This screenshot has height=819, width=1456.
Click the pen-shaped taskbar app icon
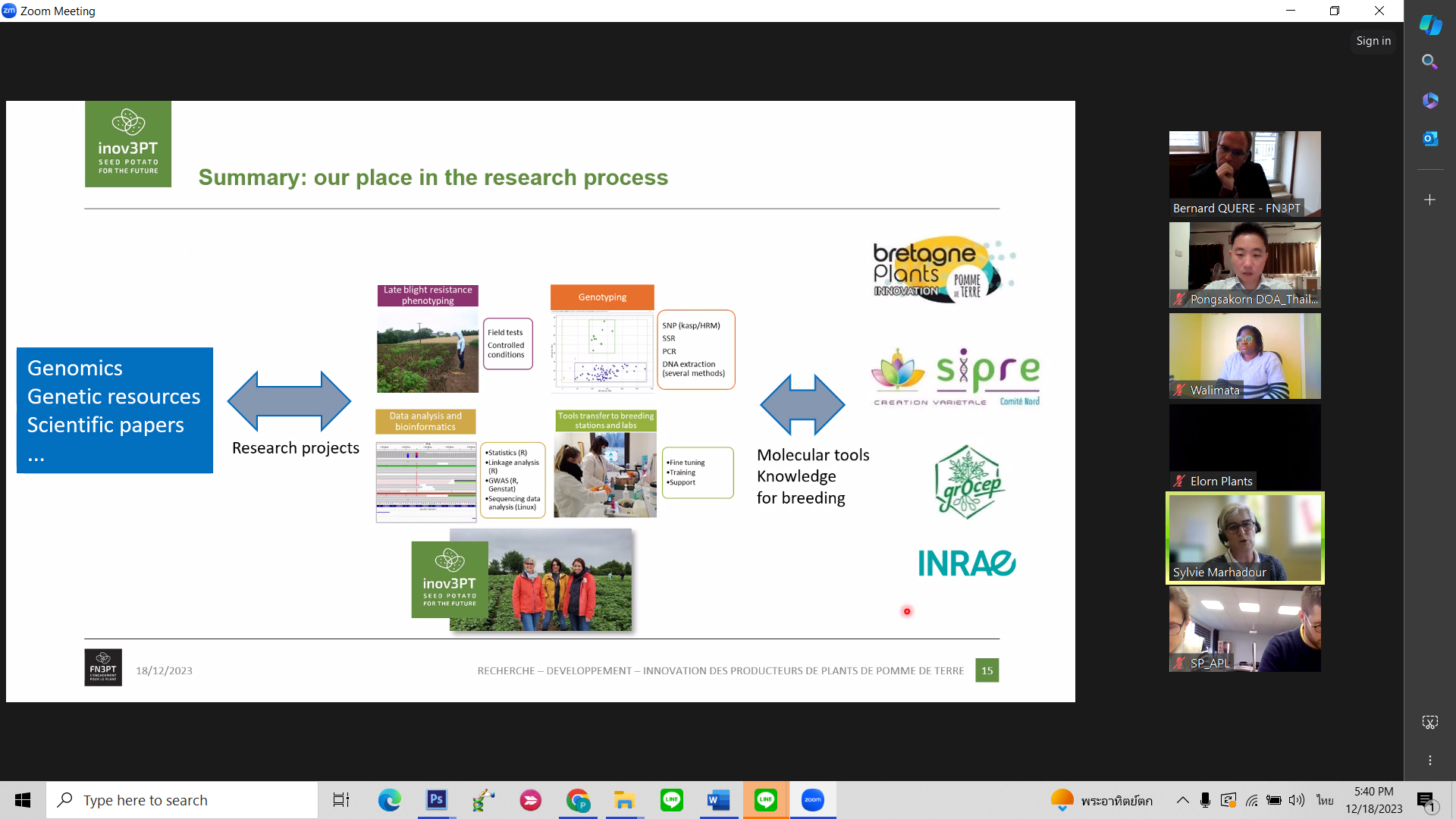[483, 800]
